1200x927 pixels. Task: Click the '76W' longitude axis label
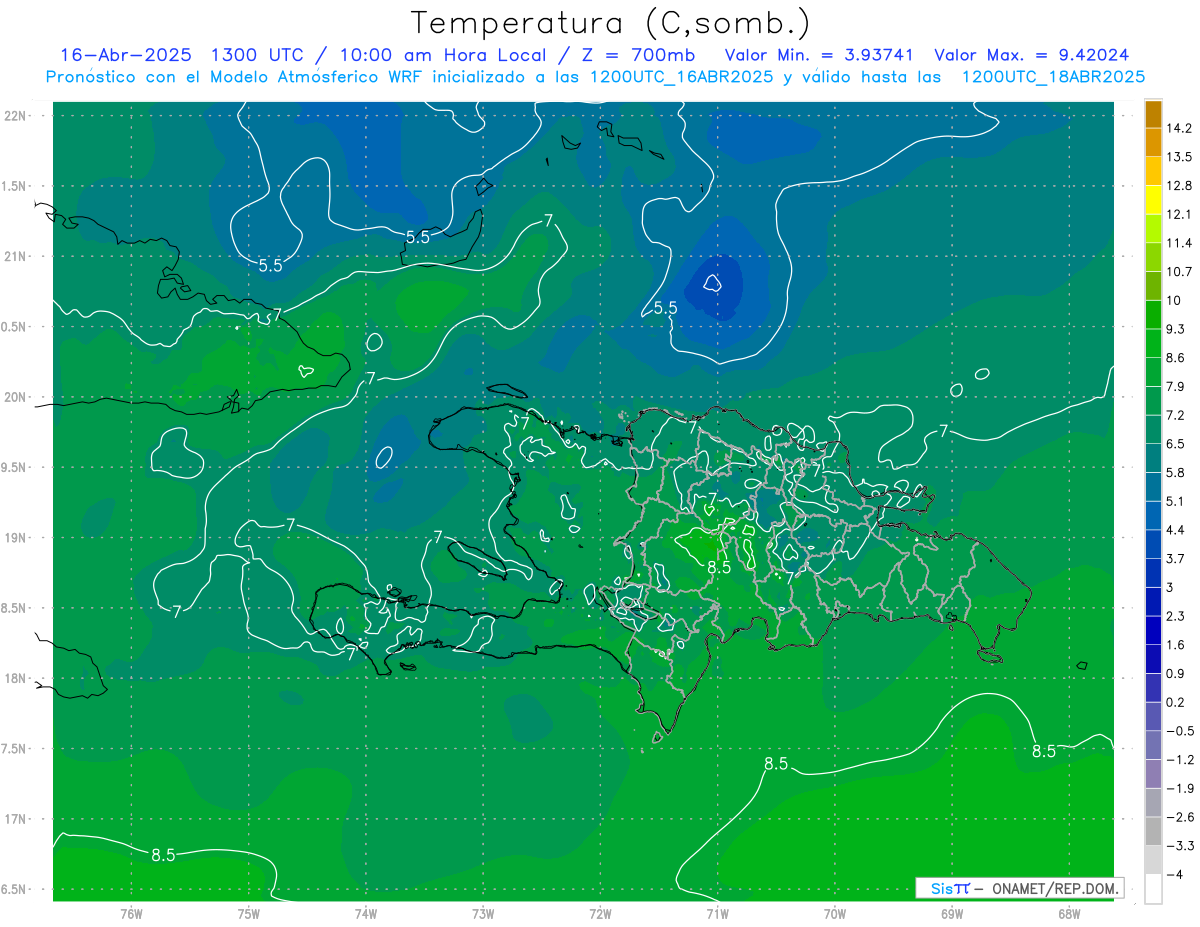[131, 914]
